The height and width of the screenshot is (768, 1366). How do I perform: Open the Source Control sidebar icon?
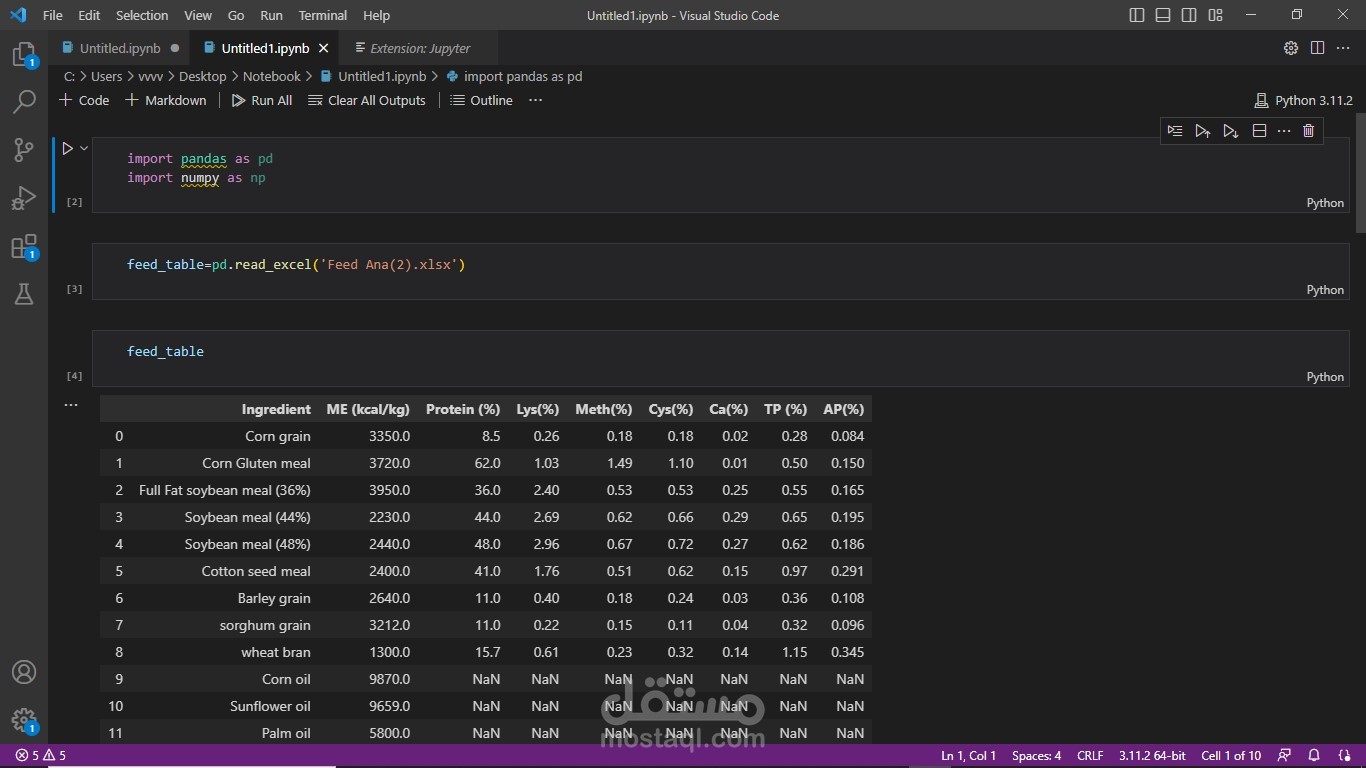coord(24,149)
